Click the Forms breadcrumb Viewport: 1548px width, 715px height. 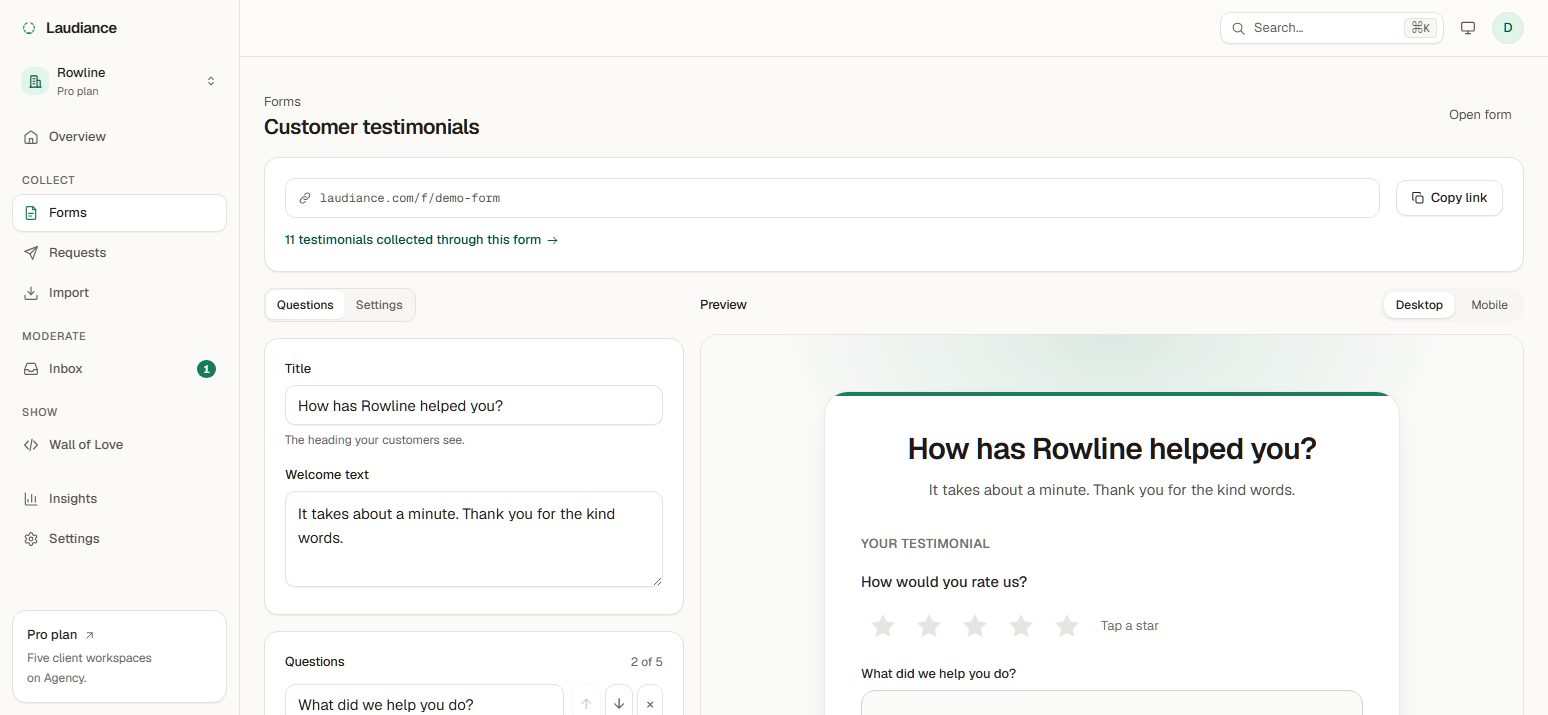point(282,102)
